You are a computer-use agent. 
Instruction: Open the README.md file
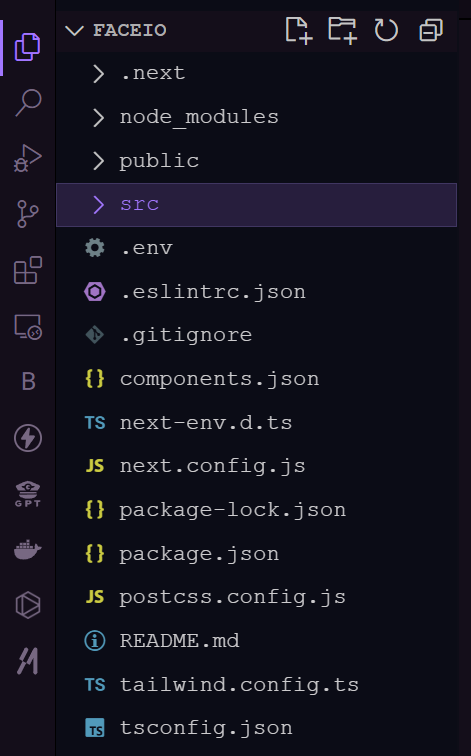pyautogui.click(x=256, y=641)
